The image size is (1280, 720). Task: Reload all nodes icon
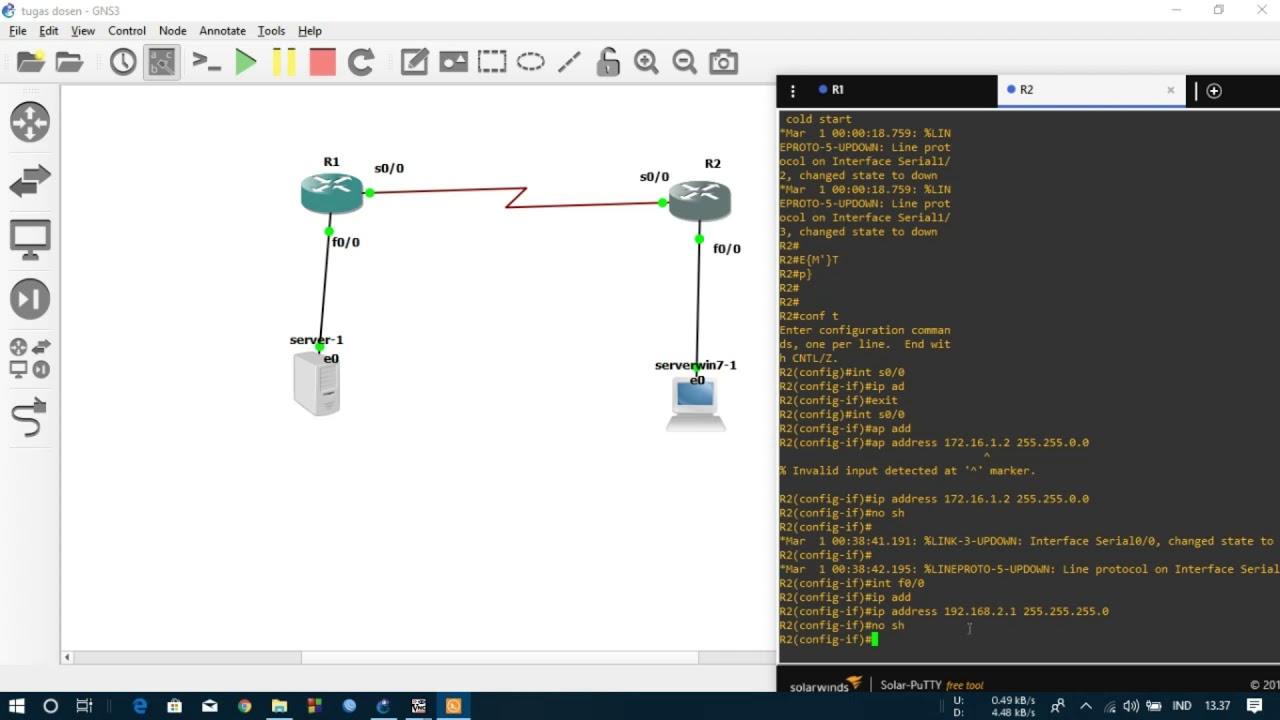click(x=361, y=62)
